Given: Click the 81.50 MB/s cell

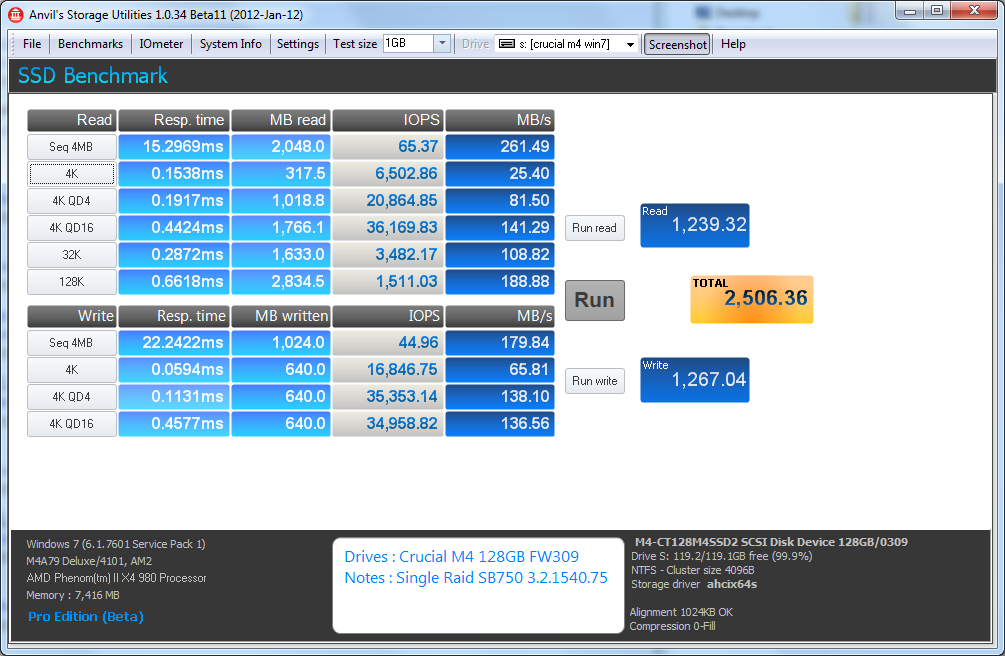Looking at the screenshot, I should (500, 201).
